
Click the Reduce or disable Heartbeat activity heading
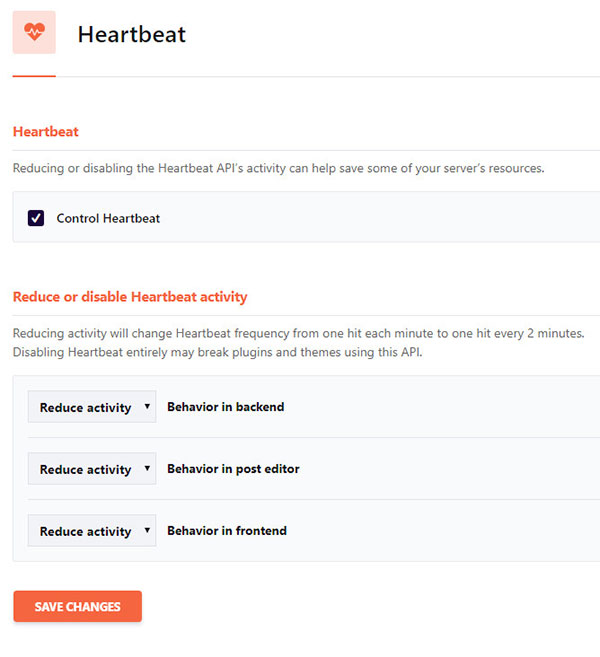coord(129,297)
